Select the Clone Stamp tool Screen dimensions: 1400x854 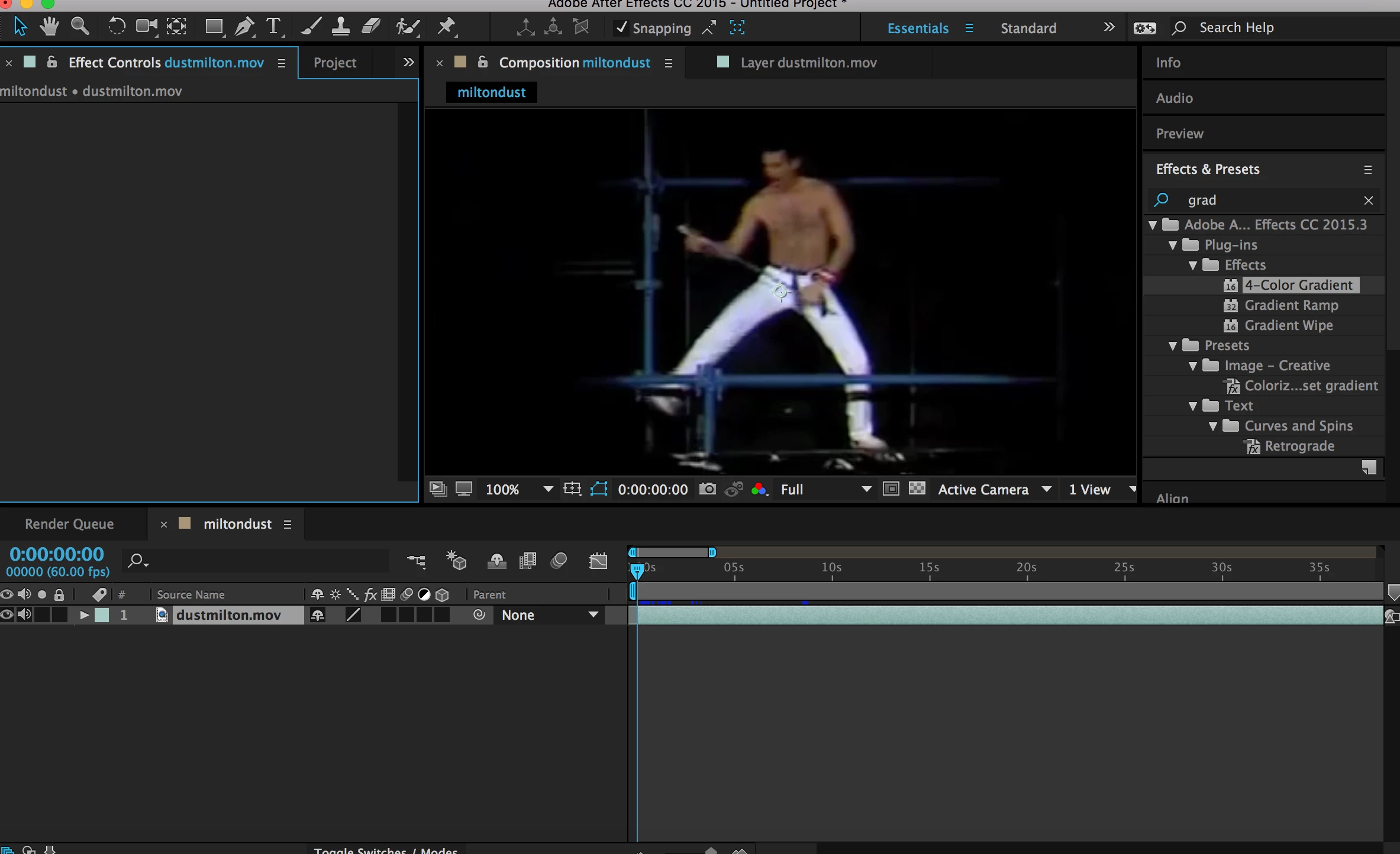[340, 27]
